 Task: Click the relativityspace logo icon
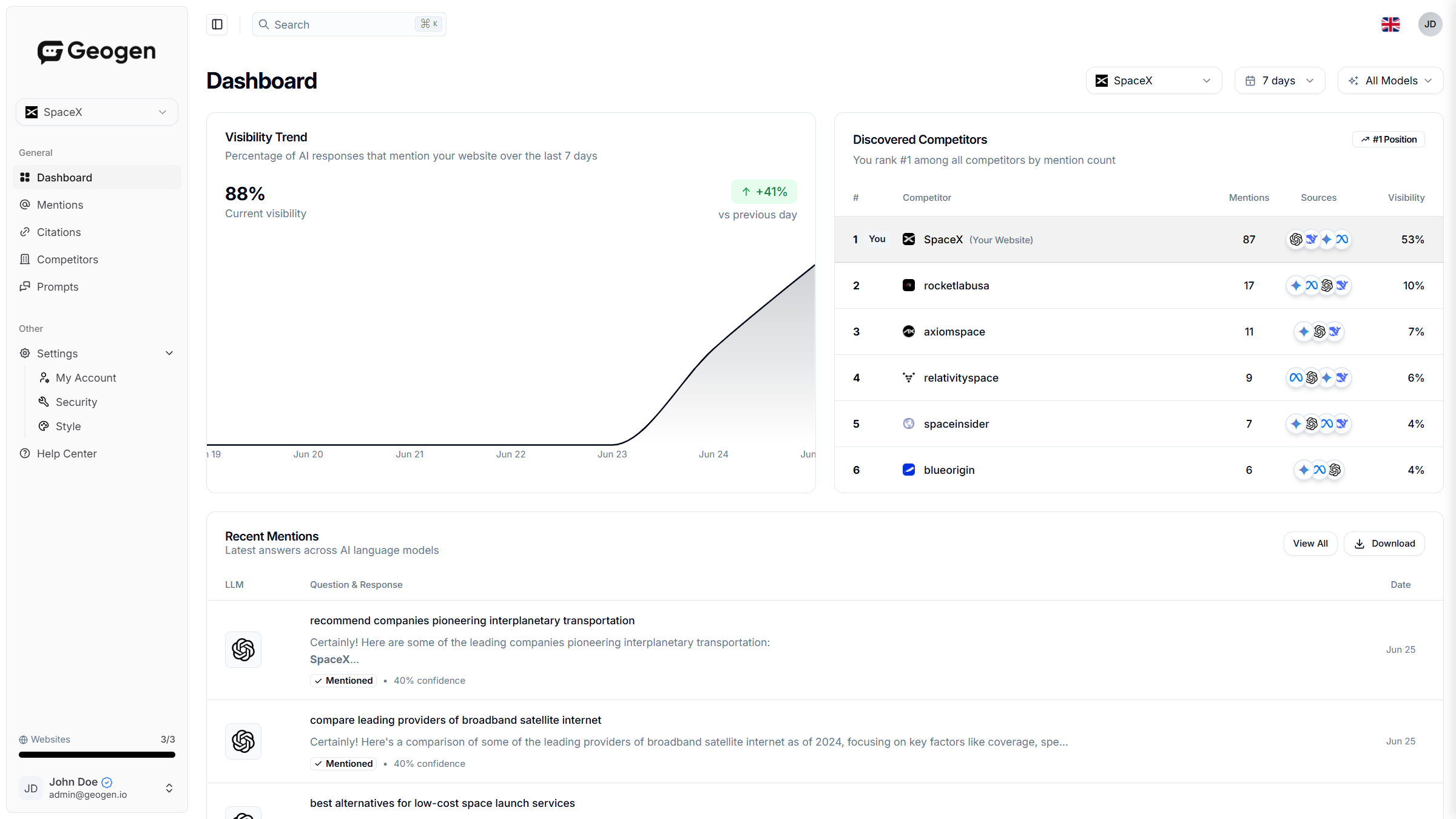[909, 377]
